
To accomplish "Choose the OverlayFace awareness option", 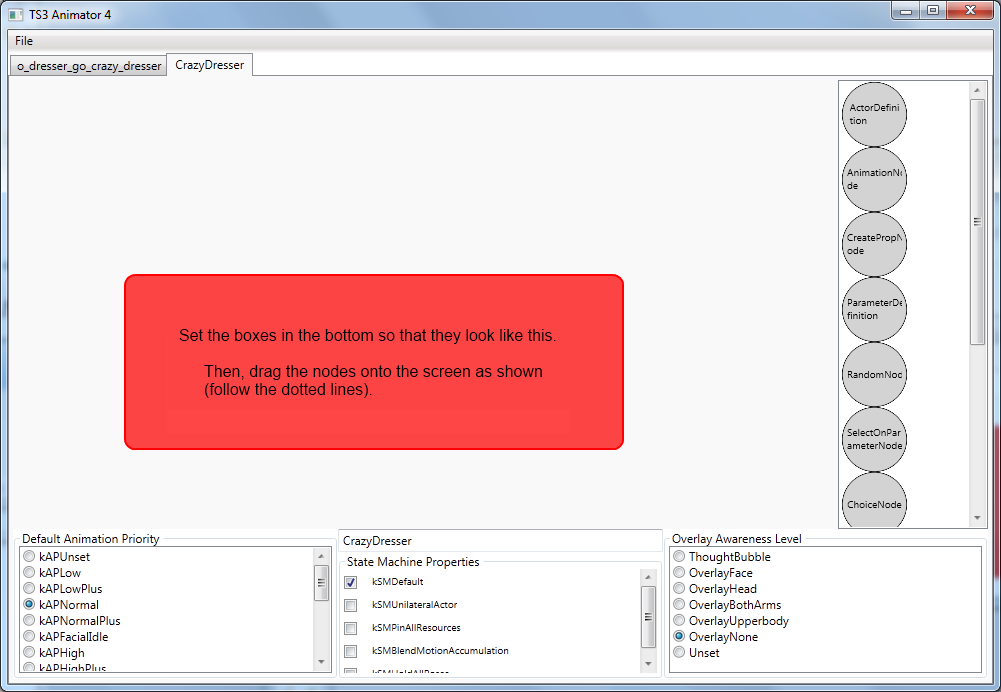I will [x=679, y=573].
